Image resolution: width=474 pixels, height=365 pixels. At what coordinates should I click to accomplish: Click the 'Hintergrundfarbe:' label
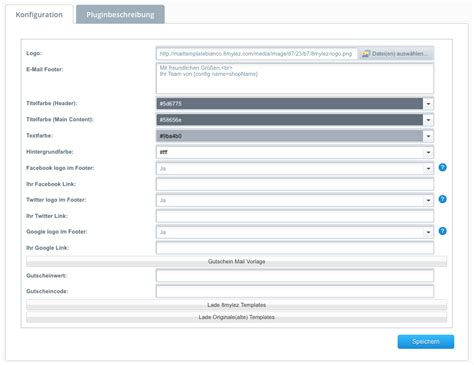50,152
